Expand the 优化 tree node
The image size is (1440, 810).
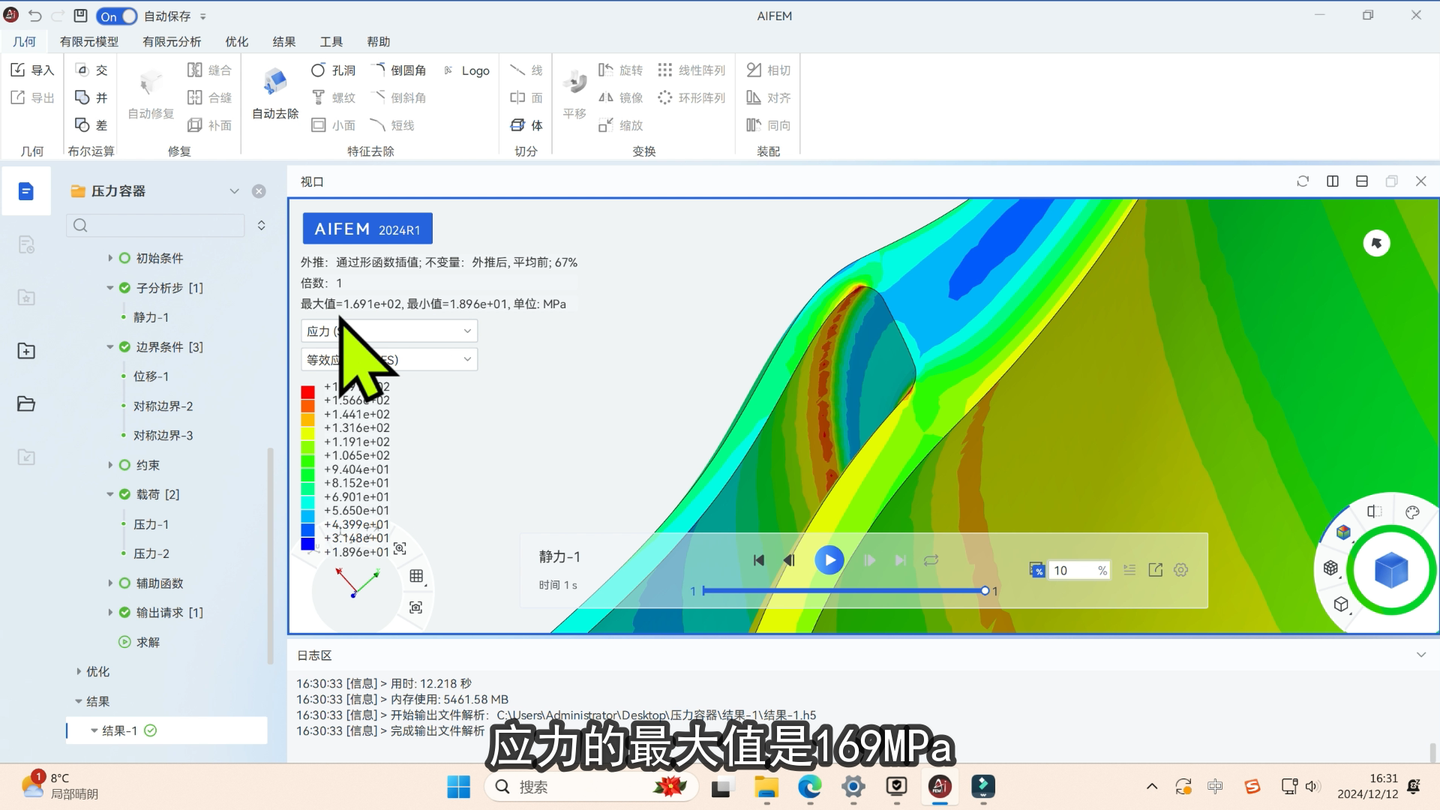point(79,672)
